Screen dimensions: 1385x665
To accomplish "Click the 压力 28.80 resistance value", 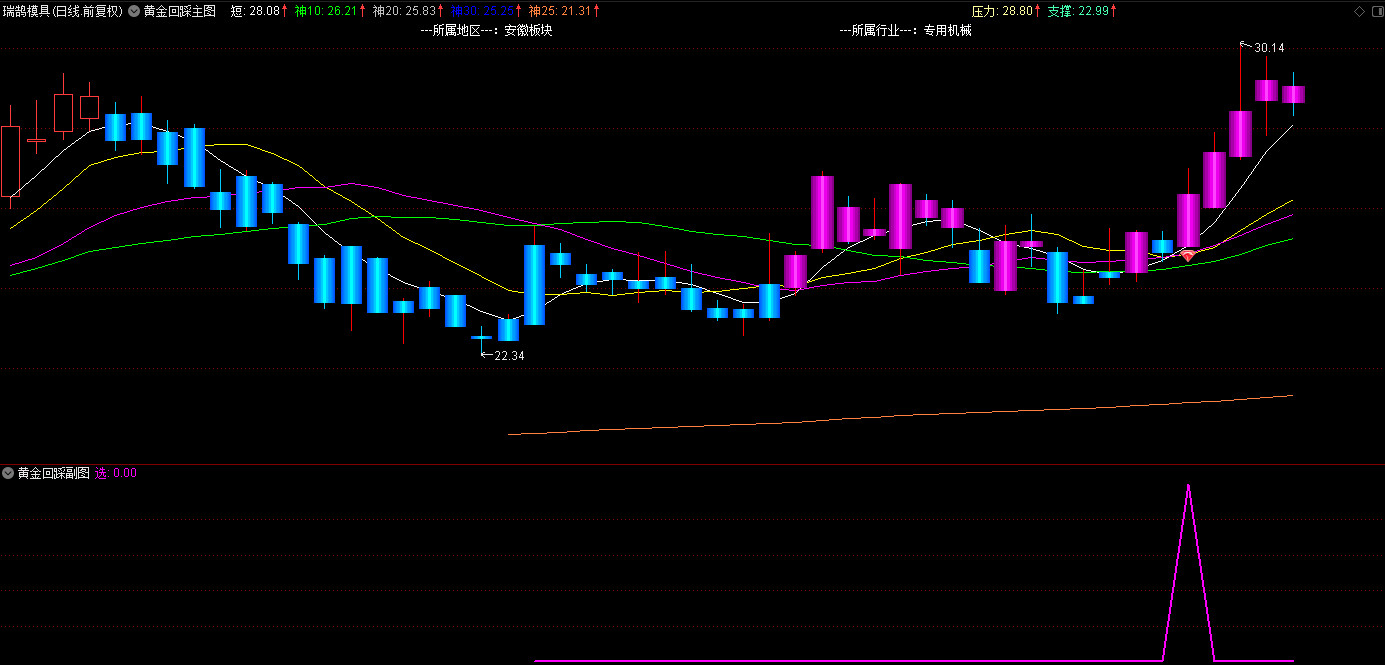I will coord(1001,11).
